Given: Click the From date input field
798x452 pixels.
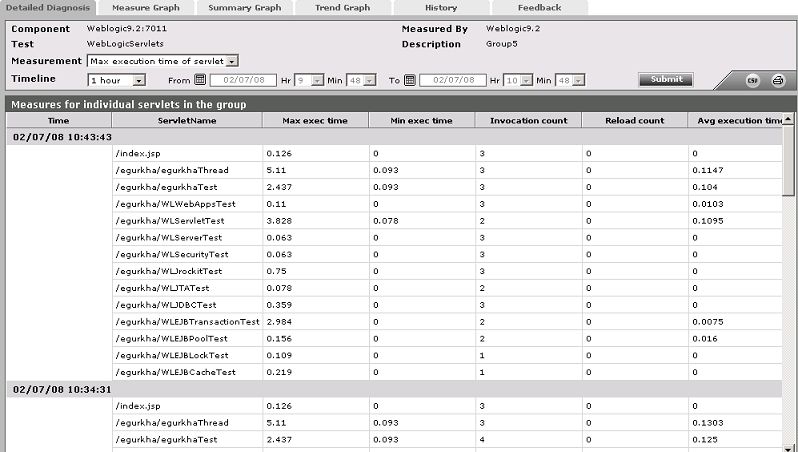Looking at the screenshot, I should (x=243, y=80).
